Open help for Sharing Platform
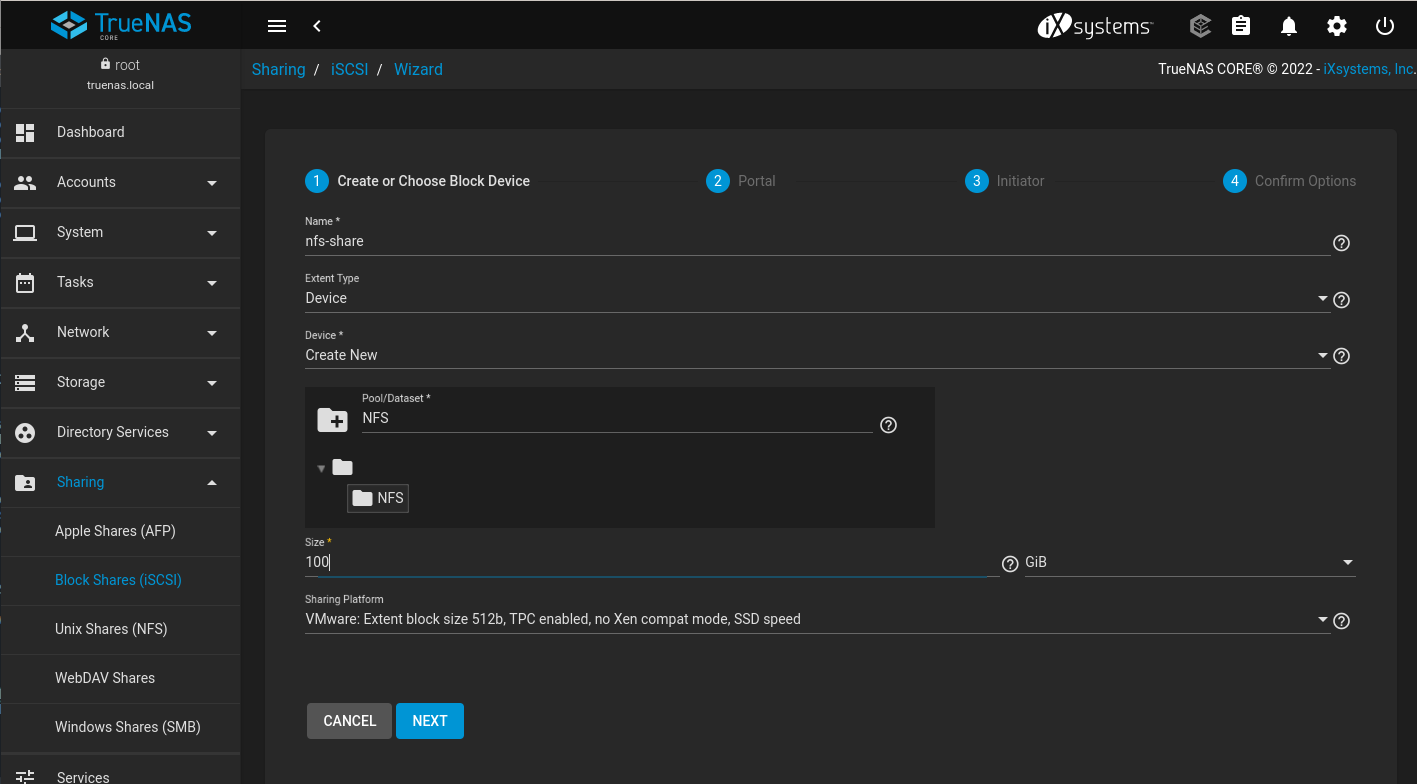 coord(1342,621)
